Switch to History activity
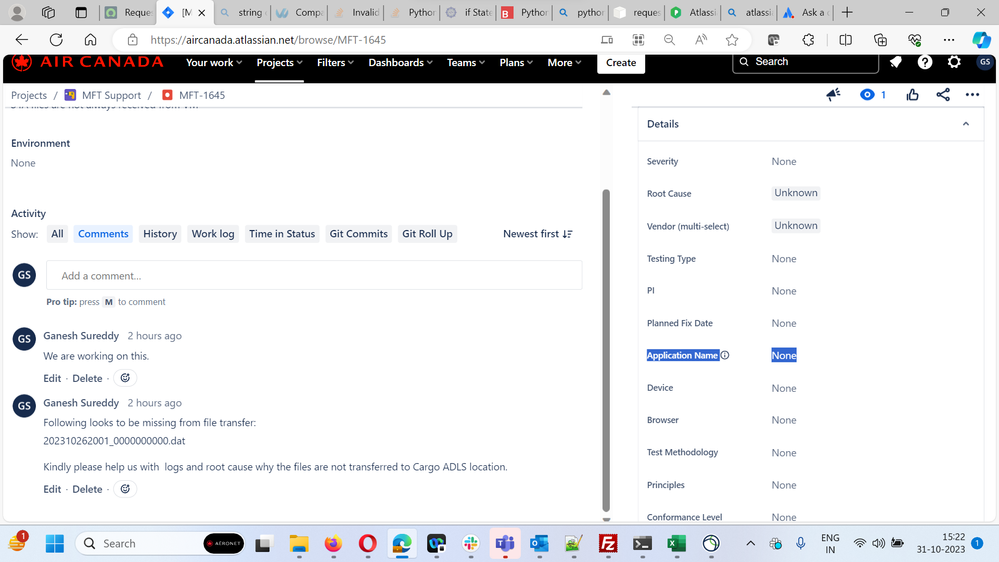This screenshot has width=999, height=562. (160, 234)
